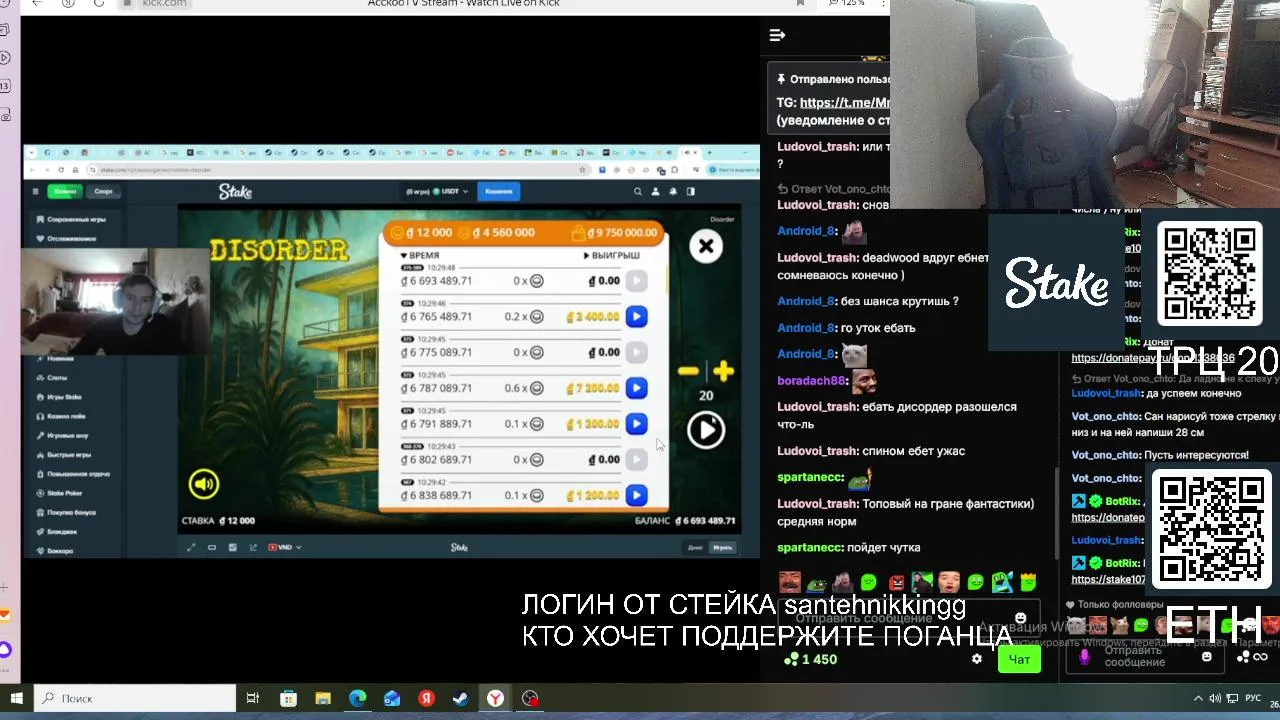This screenshot has height=720, width=1280.
Task: Replay the 2 400.00 win round
Action: 636,317
